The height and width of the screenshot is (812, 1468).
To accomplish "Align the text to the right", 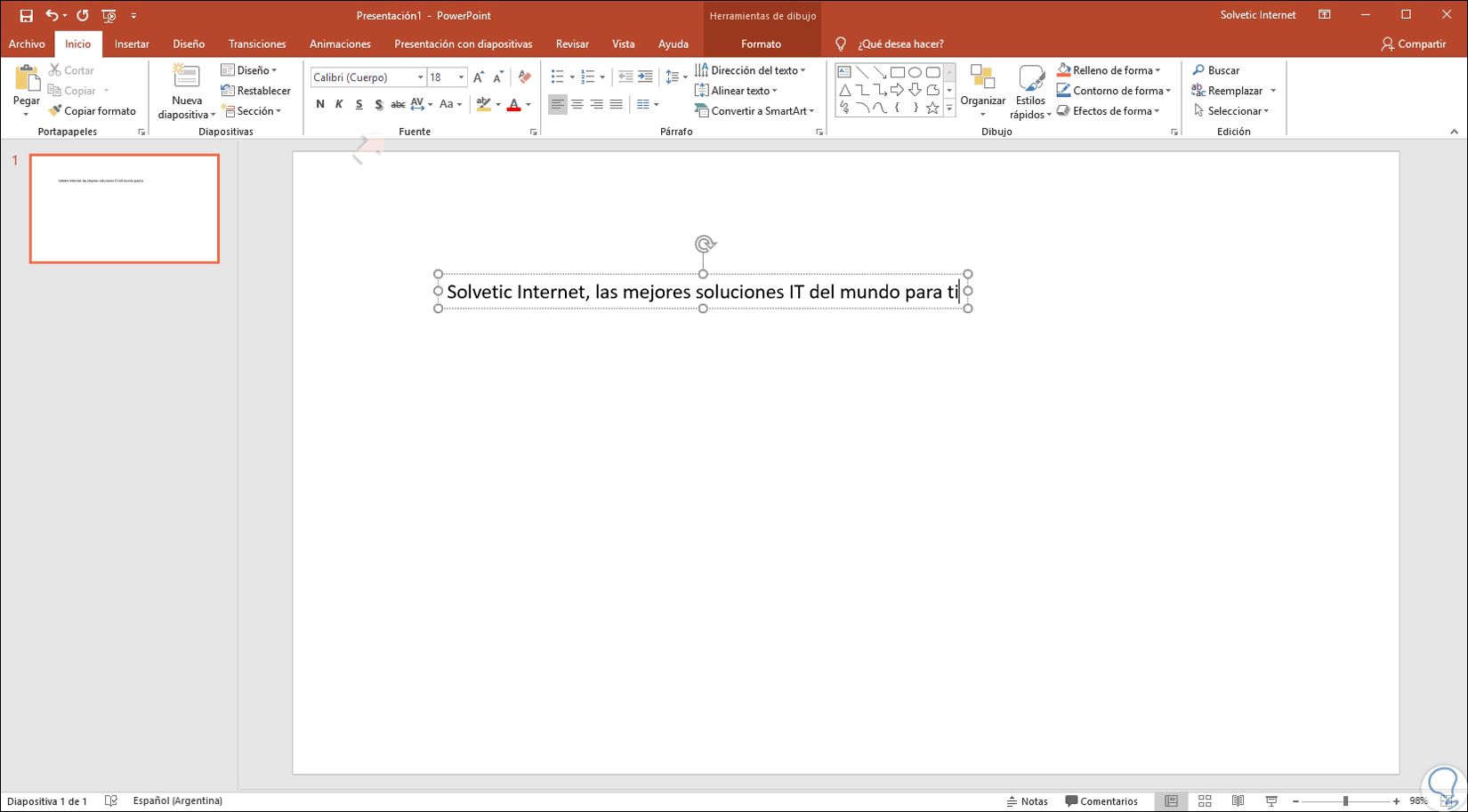I will [x=597, y=105].
